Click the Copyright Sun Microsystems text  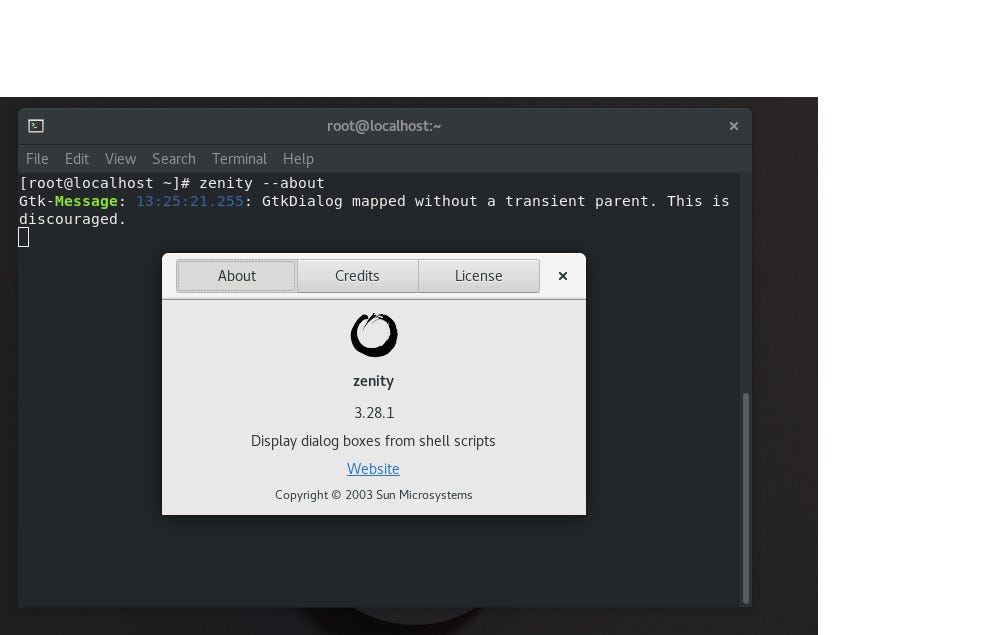coord(373,494)
